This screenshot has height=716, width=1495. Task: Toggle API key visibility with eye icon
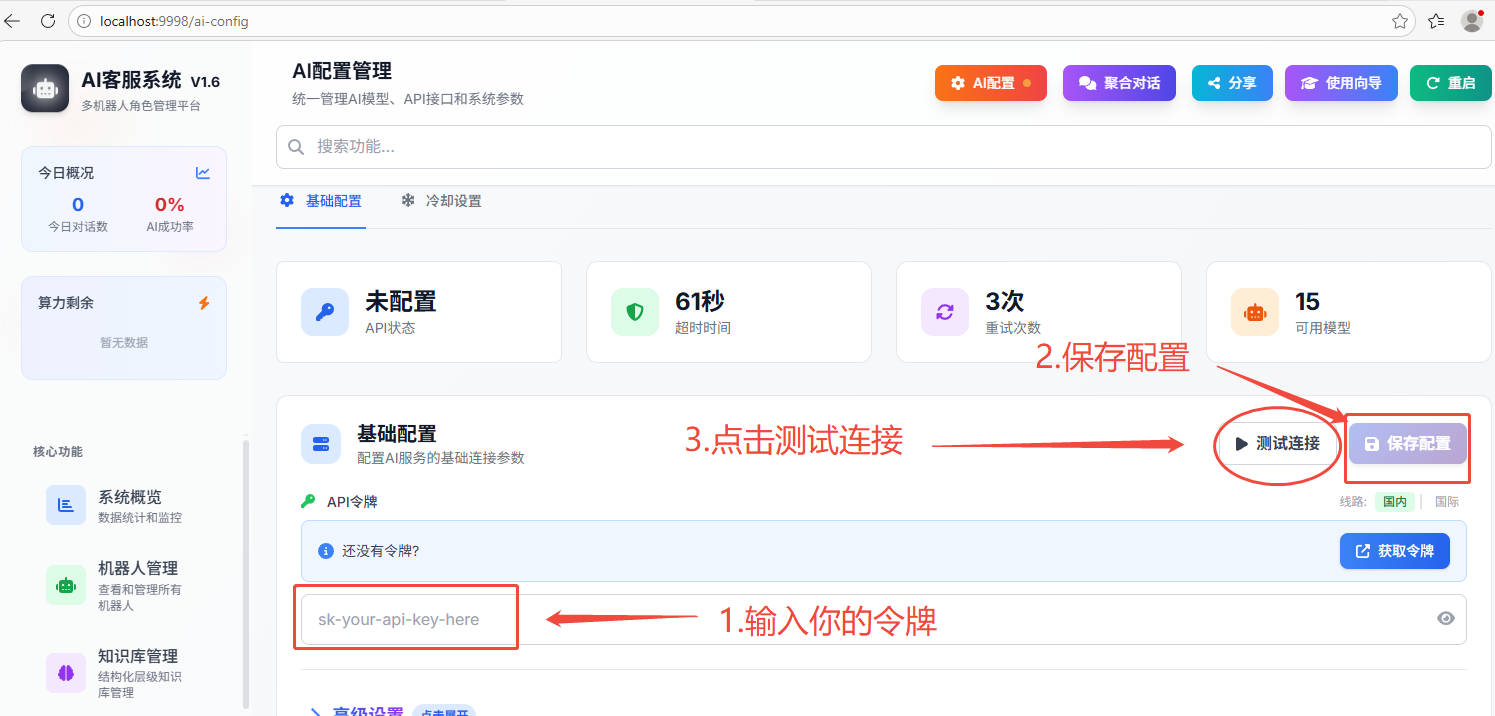[1445, 619]
